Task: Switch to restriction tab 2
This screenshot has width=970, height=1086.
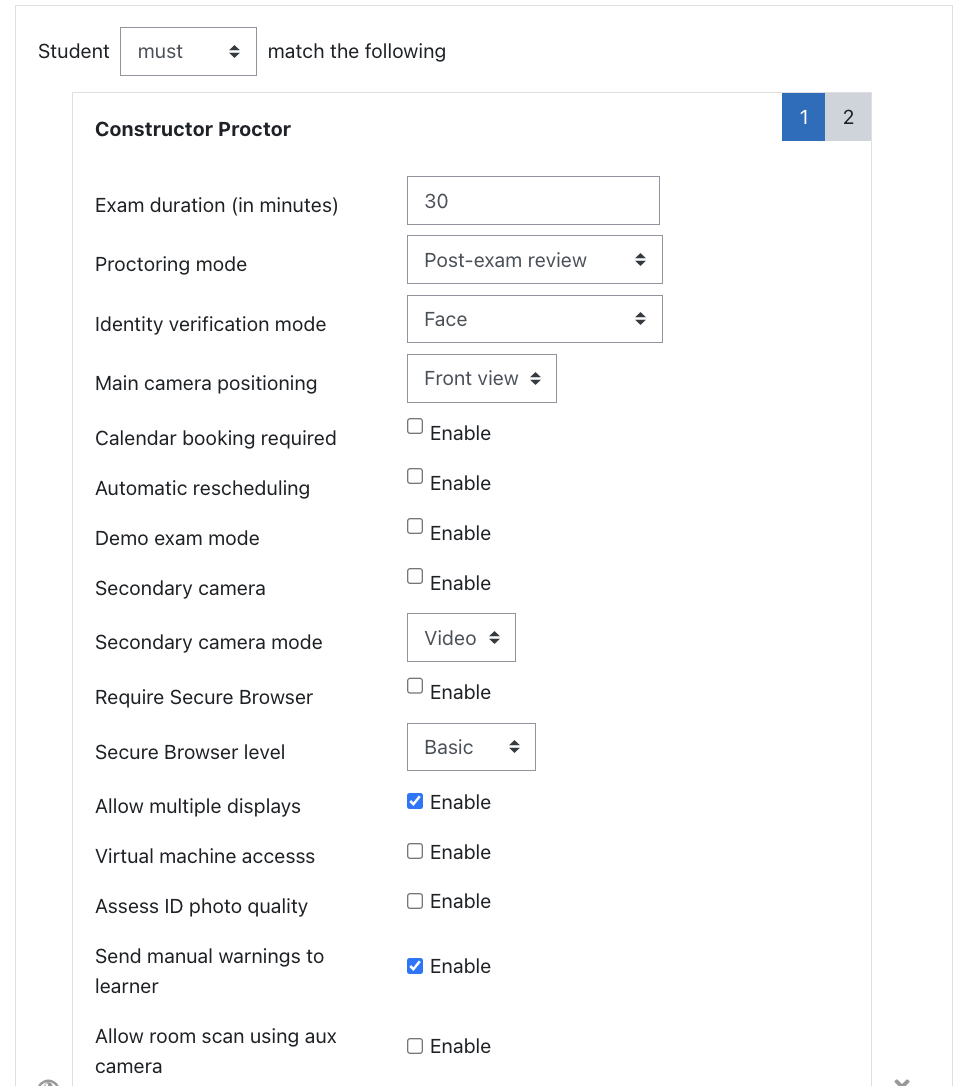Action: 848,117
